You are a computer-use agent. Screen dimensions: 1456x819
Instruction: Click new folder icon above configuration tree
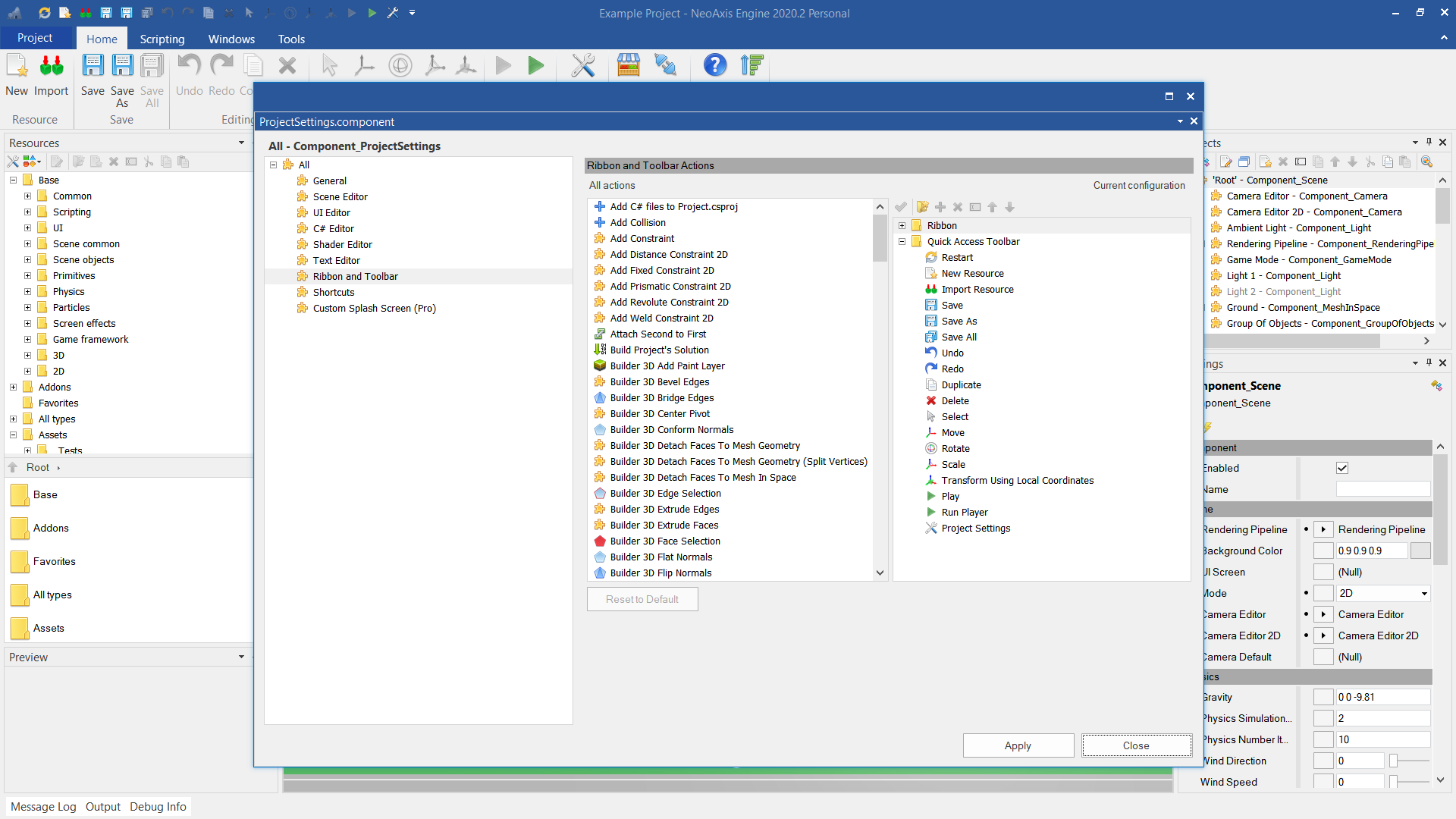[x=922, y=207]
